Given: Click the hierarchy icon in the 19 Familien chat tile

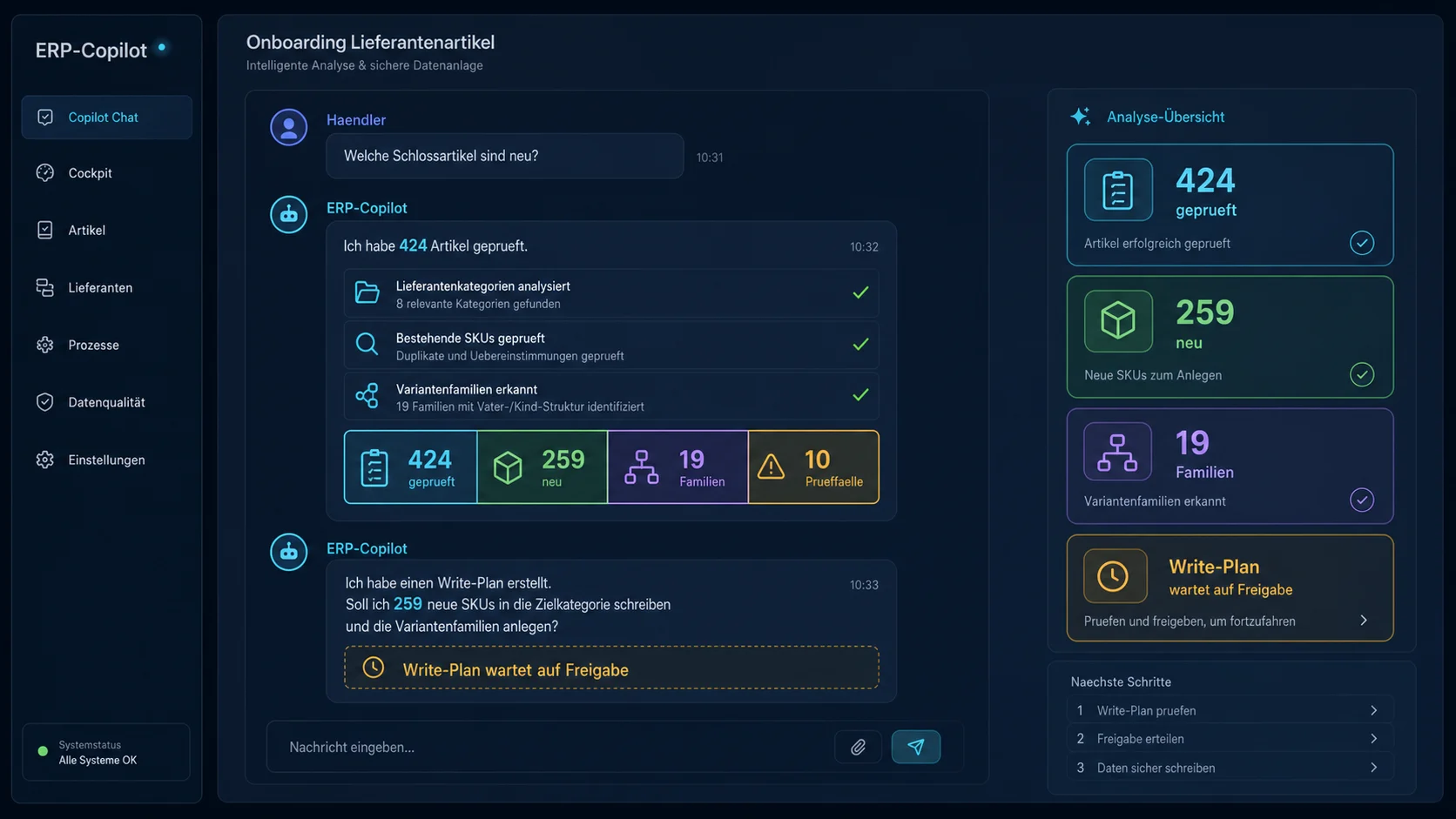Looking at the screenshot, I should (x=642, y=467).
